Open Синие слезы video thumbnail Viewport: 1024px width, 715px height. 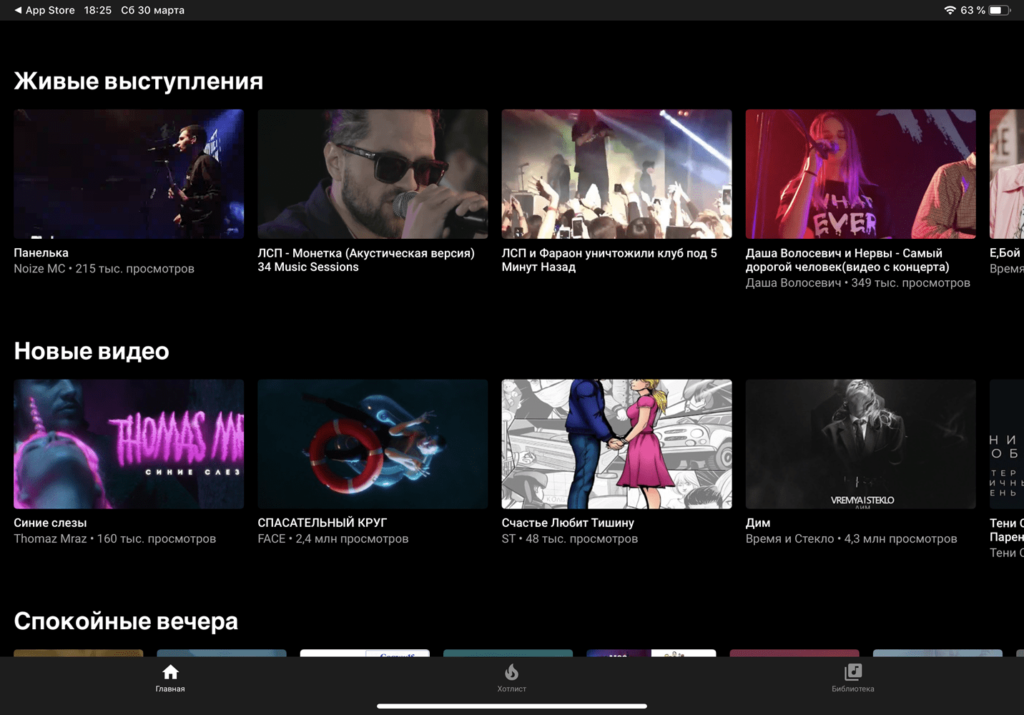[129, 444]
